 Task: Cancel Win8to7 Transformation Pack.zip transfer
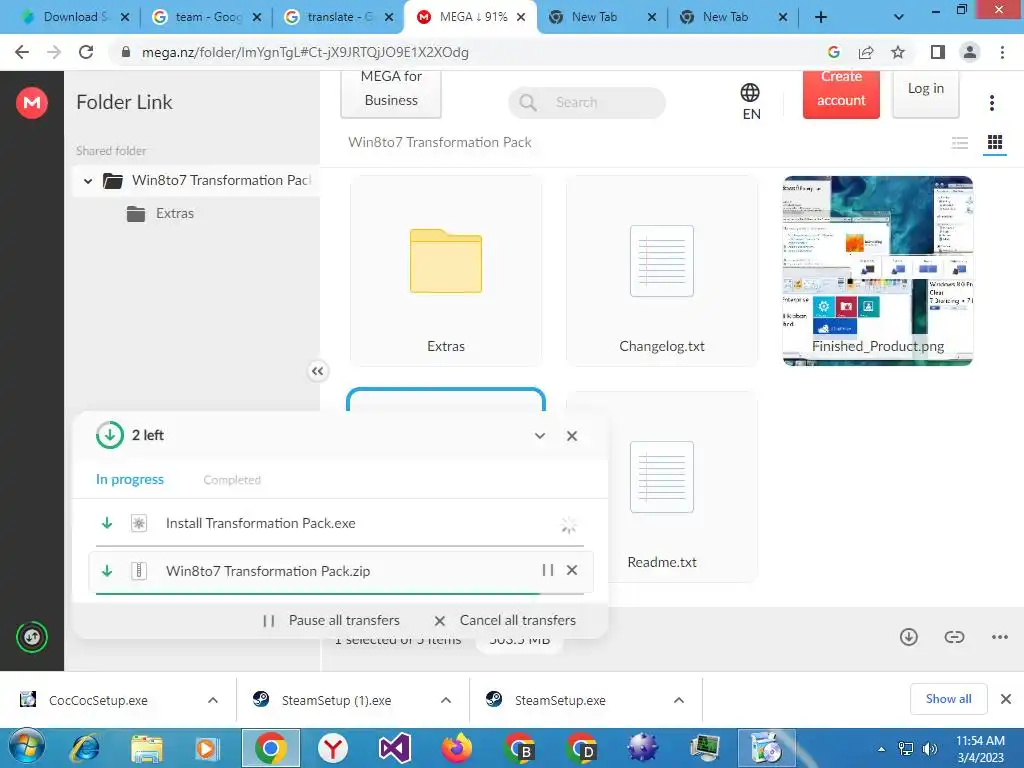571,570
